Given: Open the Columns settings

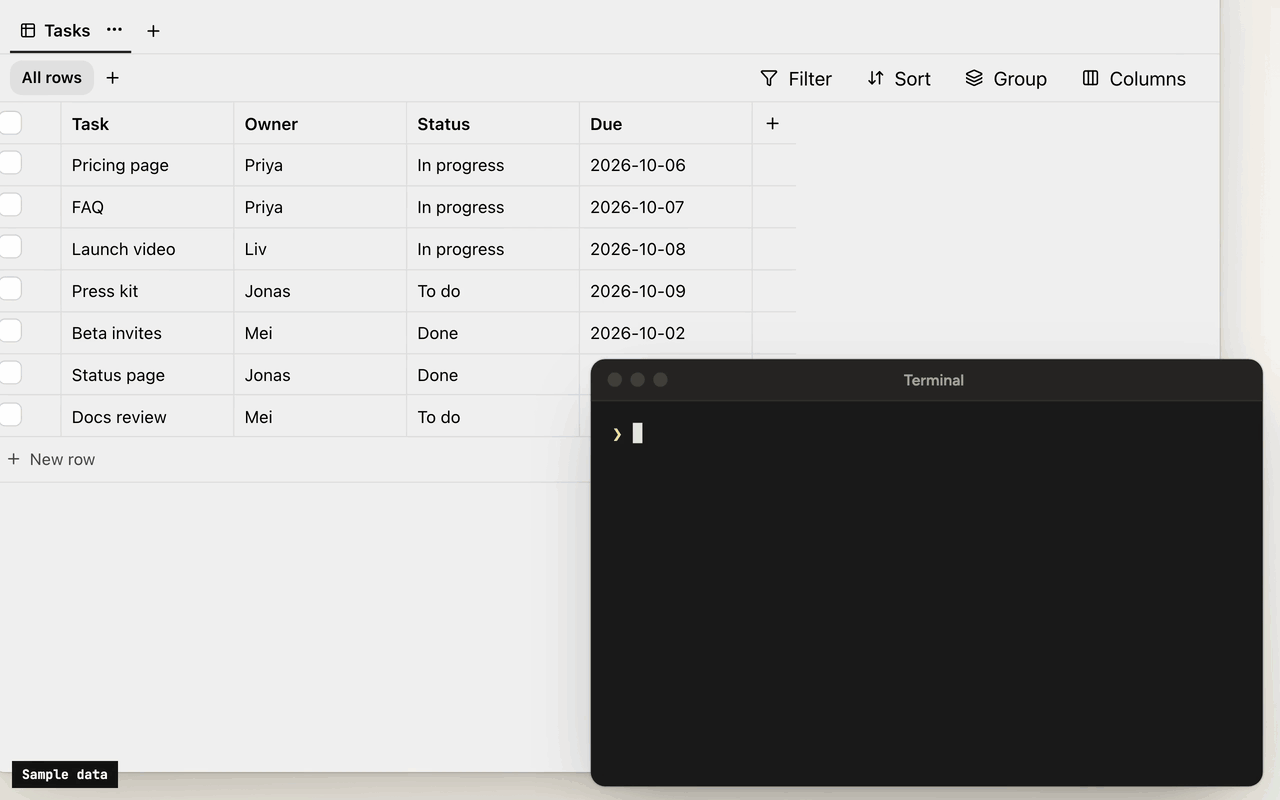Looking at the screenshot, I should click(x=1134, y=78).
